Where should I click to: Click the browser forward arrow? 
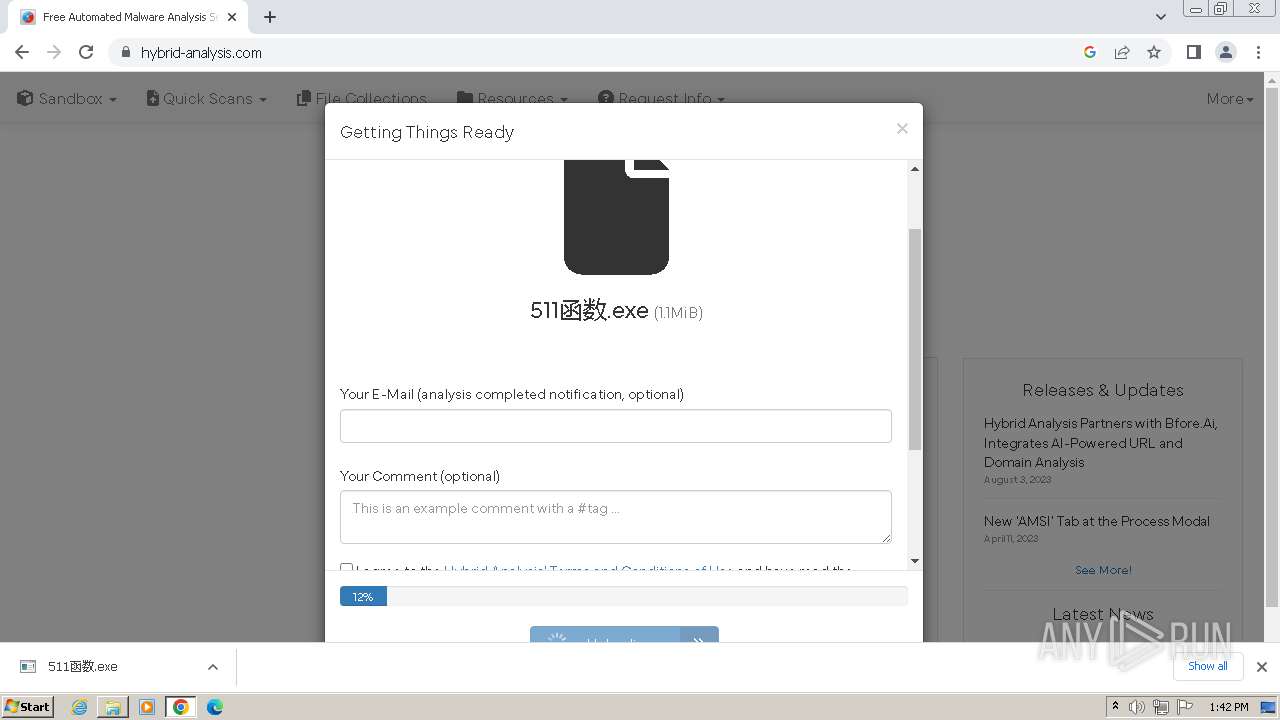pyautogui.click(x=54, y=52)
